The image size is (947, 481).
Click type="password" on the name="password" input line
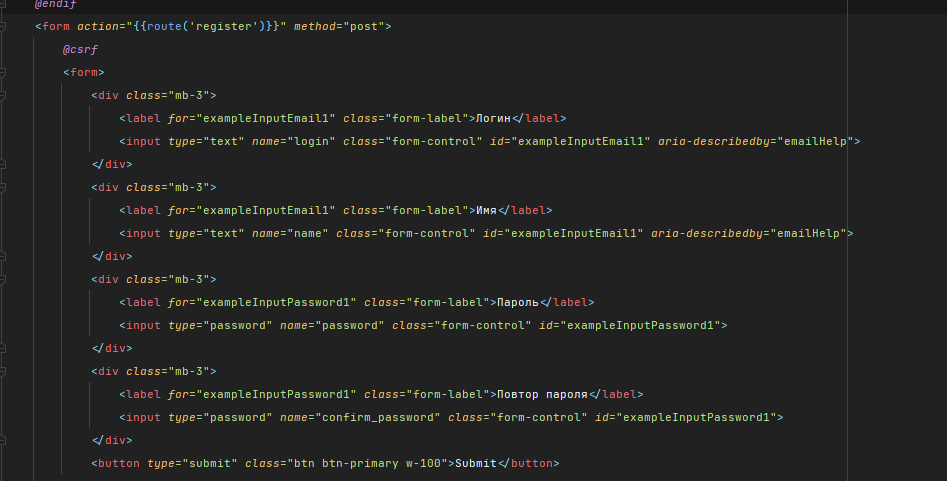point(220,325)
